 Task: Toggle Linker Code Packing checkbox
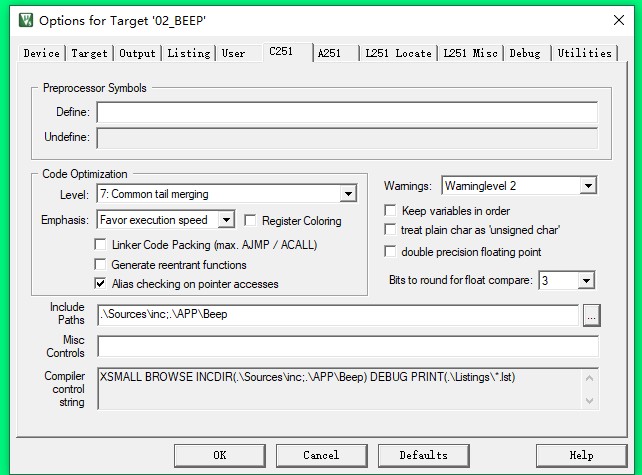click(101, 245)
